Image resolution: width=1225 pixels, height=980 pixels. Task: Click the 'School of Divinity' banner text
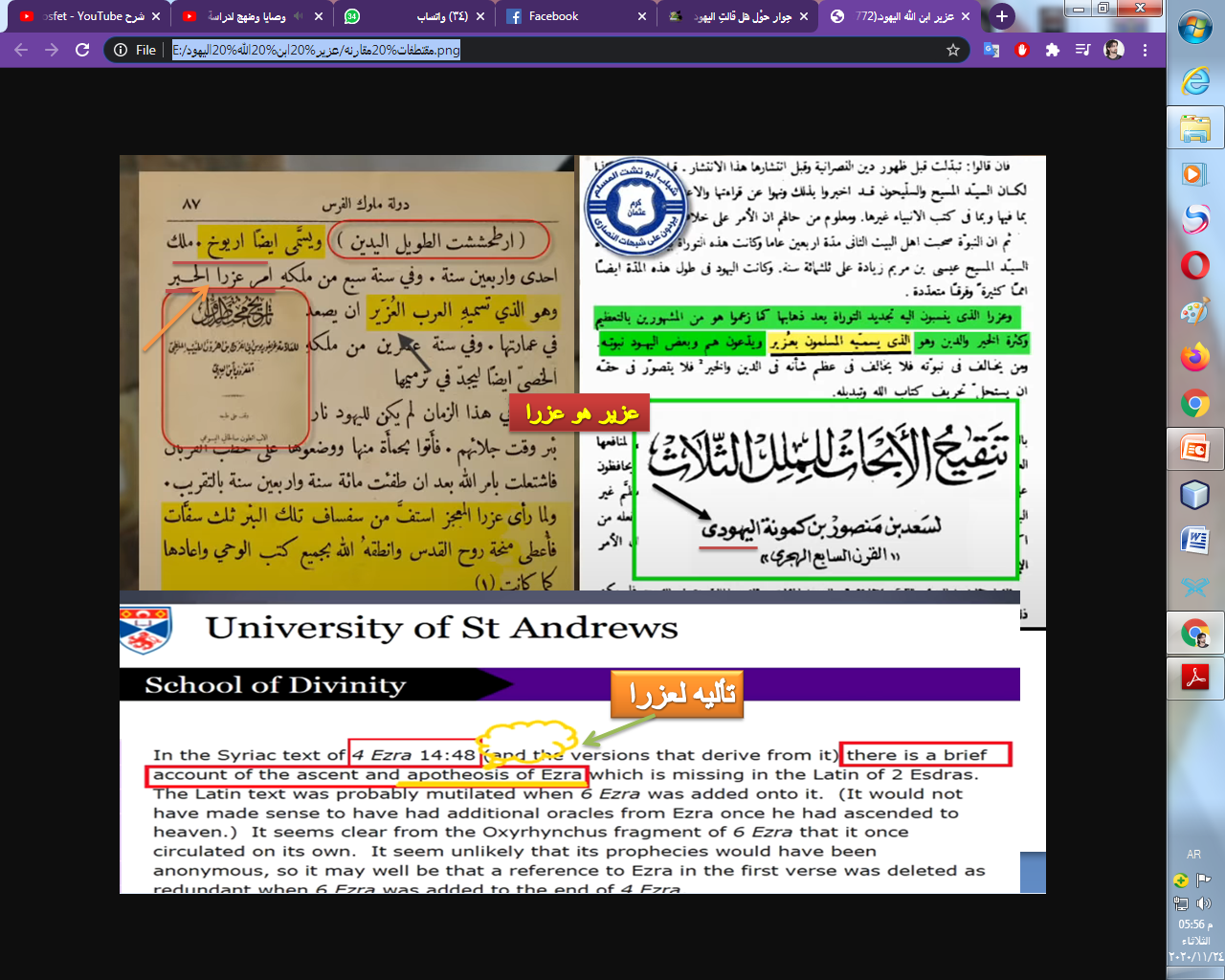(x=276, y=685)
